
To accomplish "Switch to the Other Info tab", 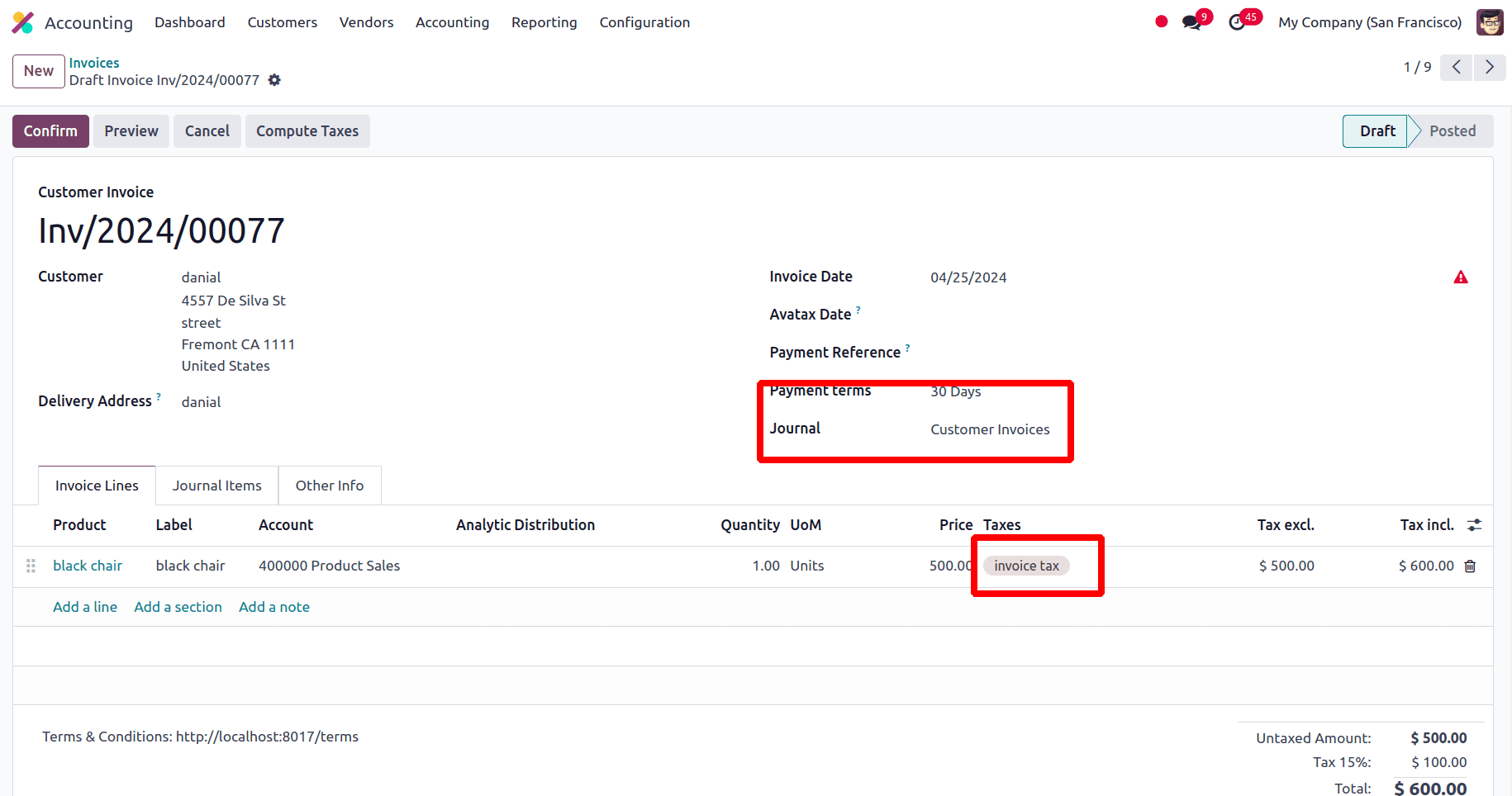I will click(x=330, y=486).
